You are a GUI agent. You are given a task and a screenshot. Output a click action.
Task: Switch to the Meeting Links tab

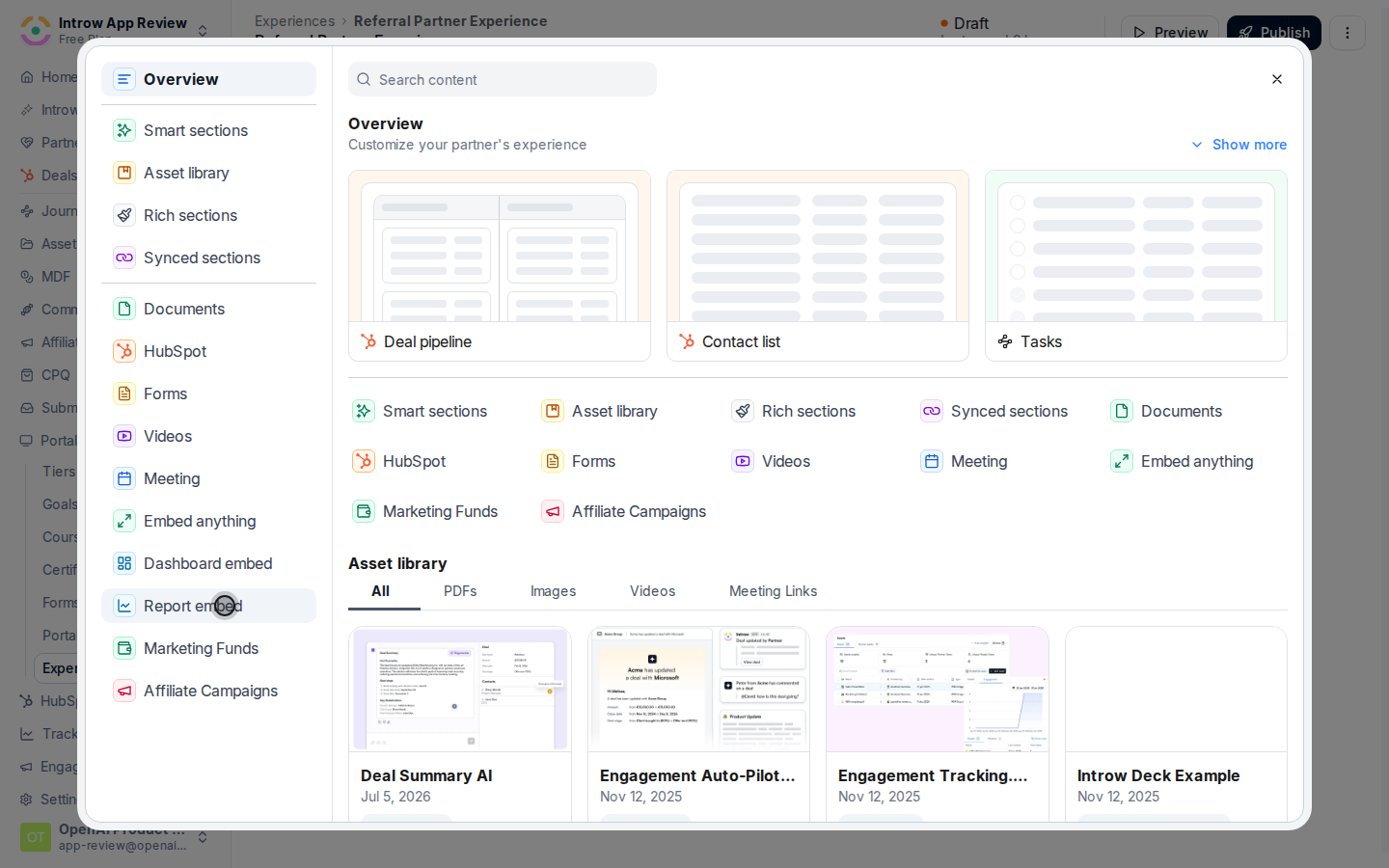pos(773,591)
